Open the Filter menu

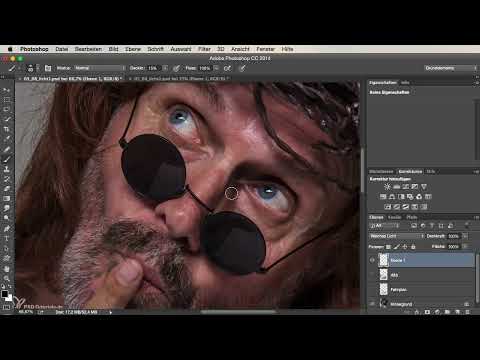204,49
